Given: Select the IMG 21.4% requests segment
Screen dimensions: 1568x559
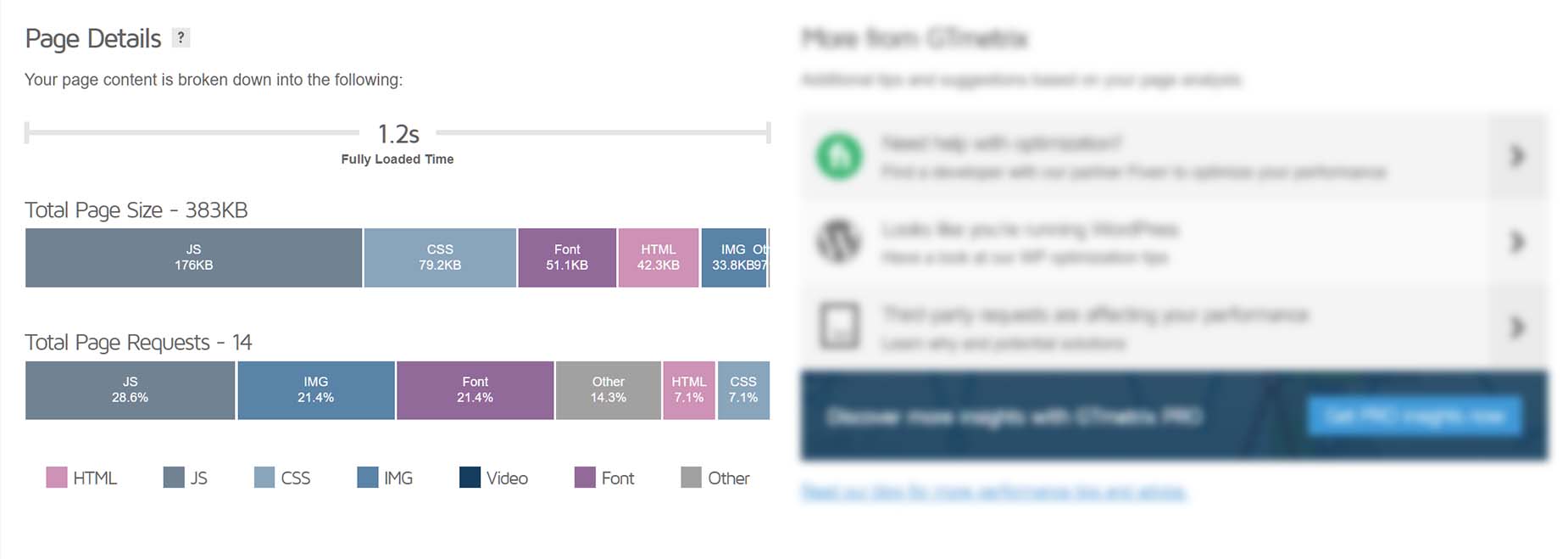Looking at the screenshot, I should coord(316,390).
